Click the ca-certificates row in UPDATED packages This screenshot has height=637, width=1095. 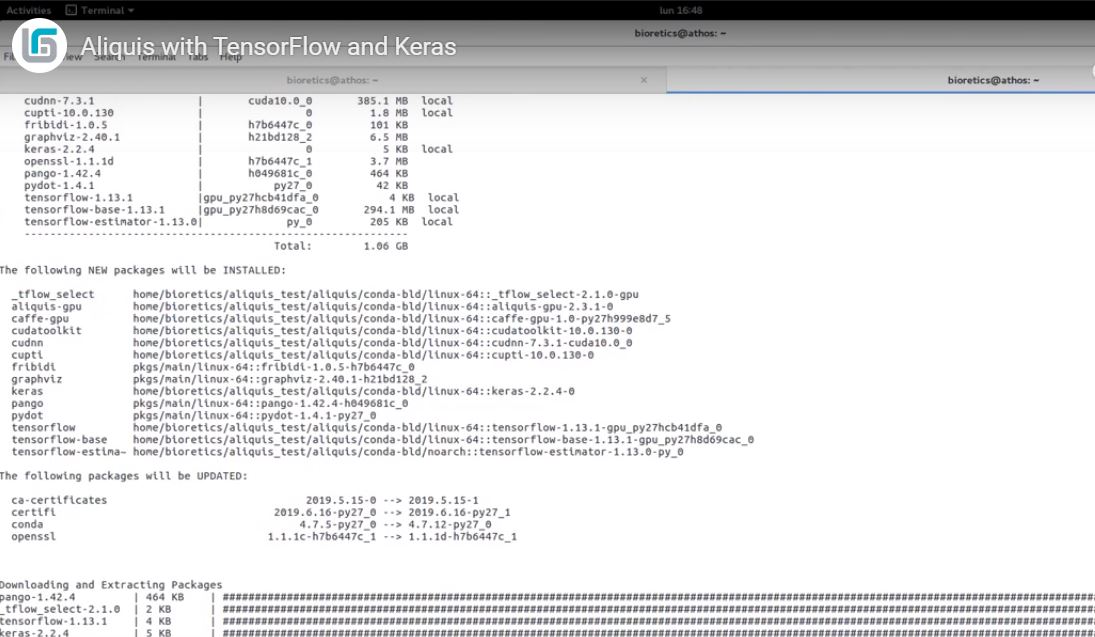point(59,500)
